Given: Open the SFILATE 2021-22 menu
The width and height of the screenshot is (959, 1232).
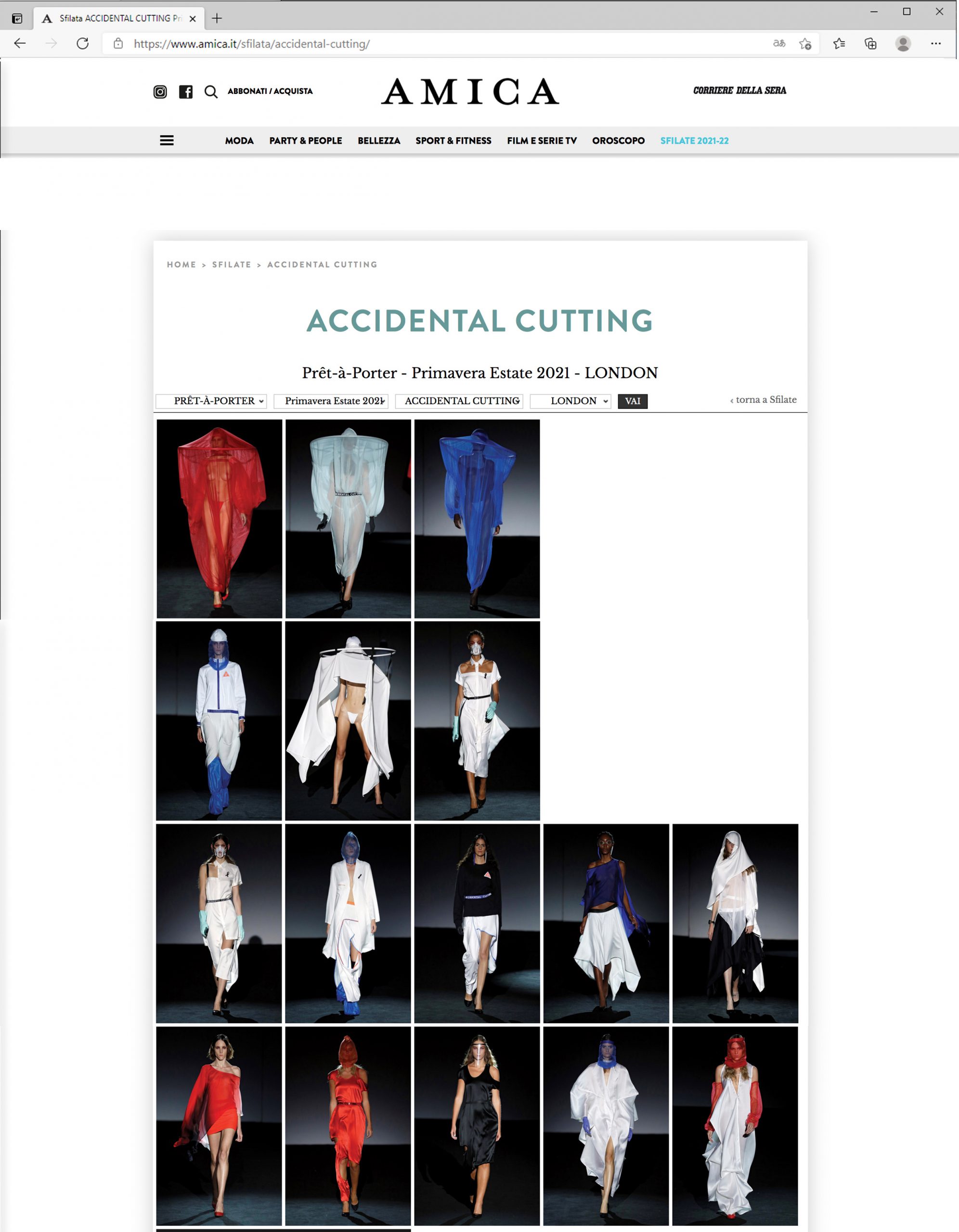Looking at the screenshot, I should click(x=694, y=141).
